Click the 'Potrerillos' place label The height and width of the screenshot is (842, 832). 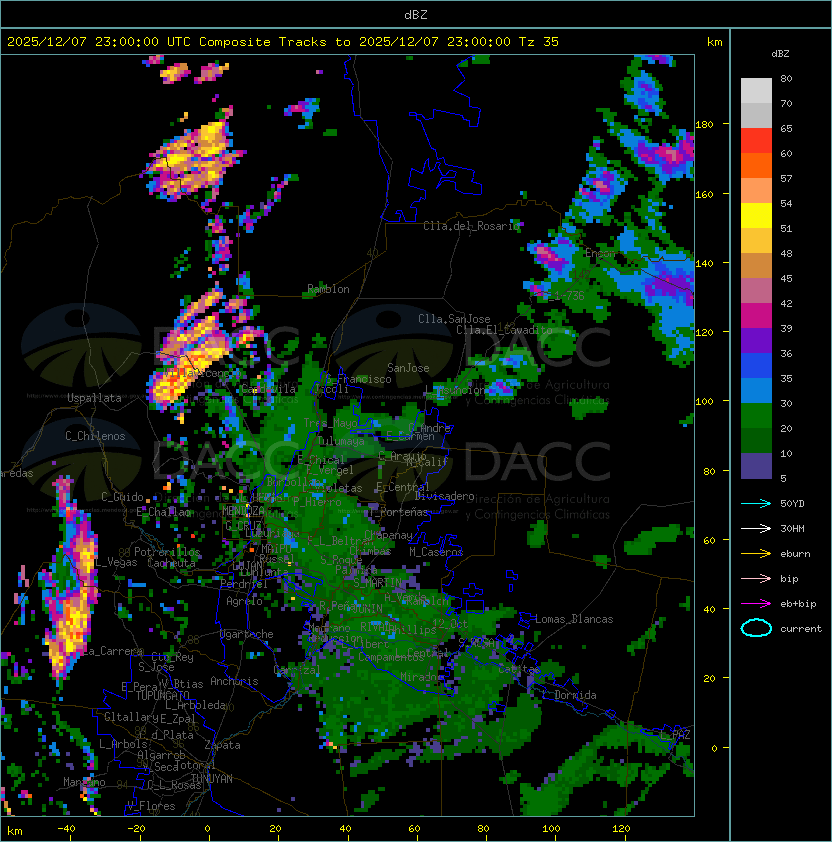point(167,552)
